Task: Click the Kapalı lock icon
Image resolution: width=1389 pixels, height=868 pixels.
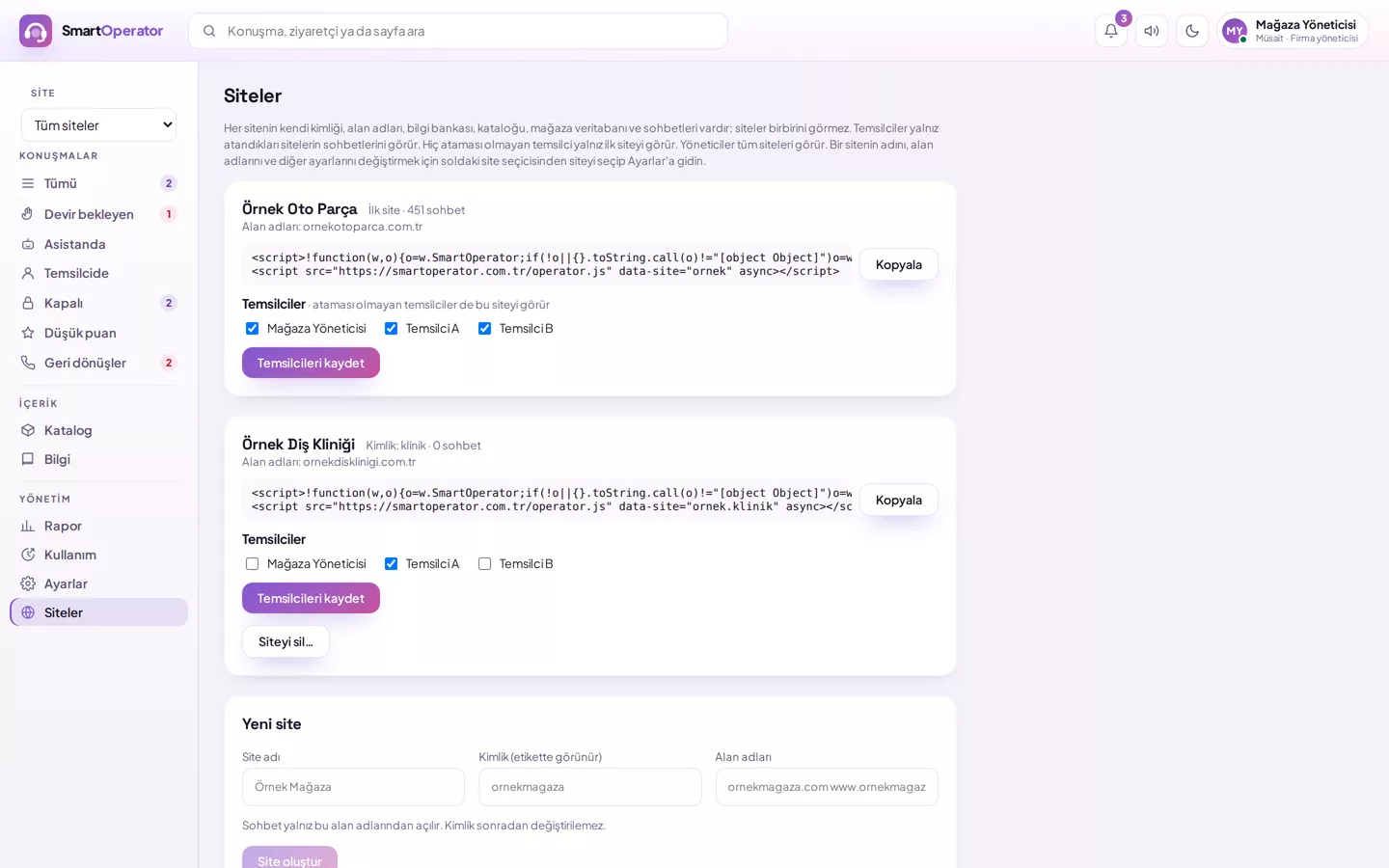Action: point(28,303)
